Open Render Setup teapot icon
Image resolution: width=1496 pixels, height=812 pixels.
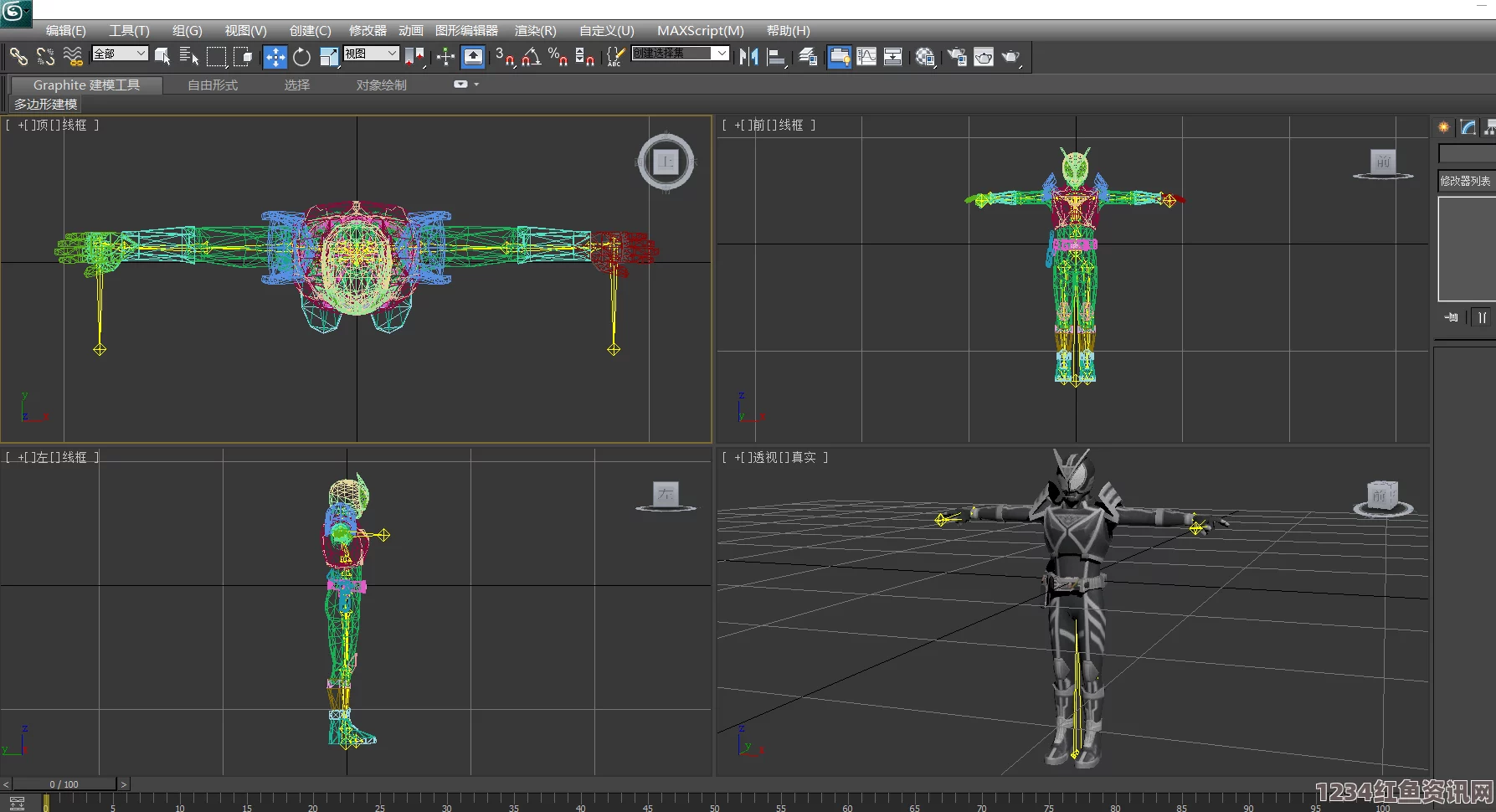click(x=957, y=56)
